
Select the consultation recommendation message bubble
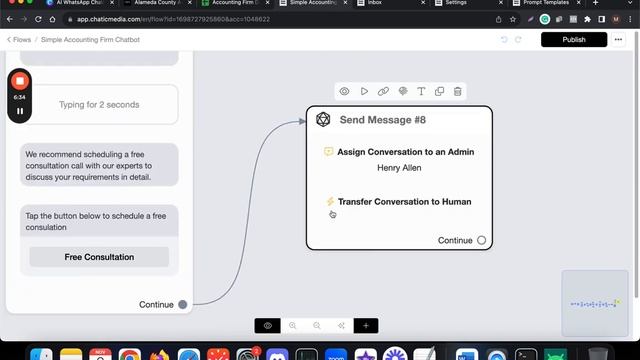click(99, 165)
